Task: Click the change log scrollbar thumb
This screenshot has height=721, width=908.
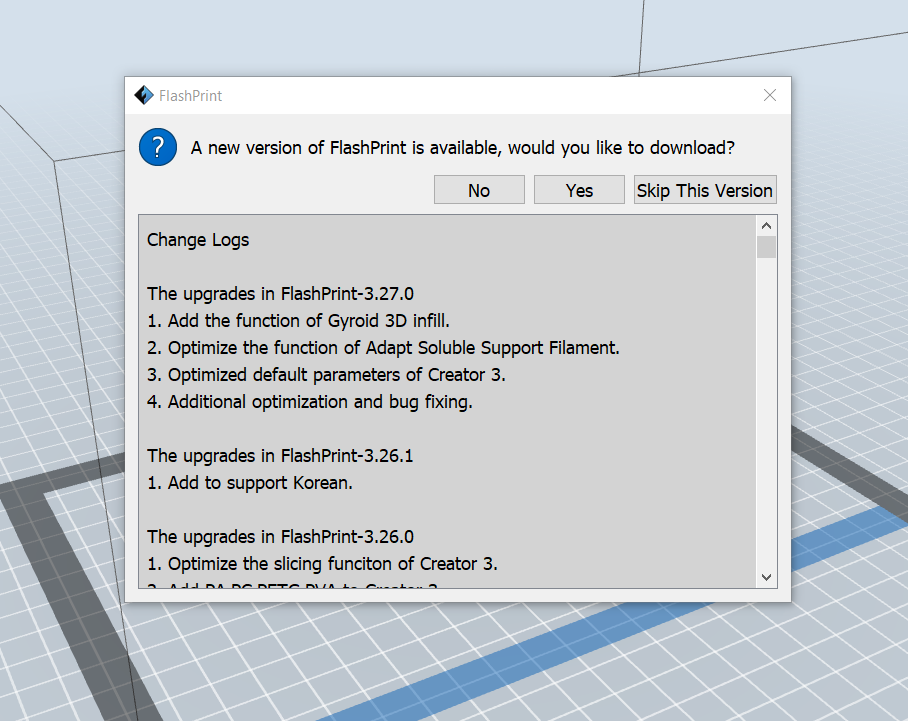Action: [x=766, y=247]
